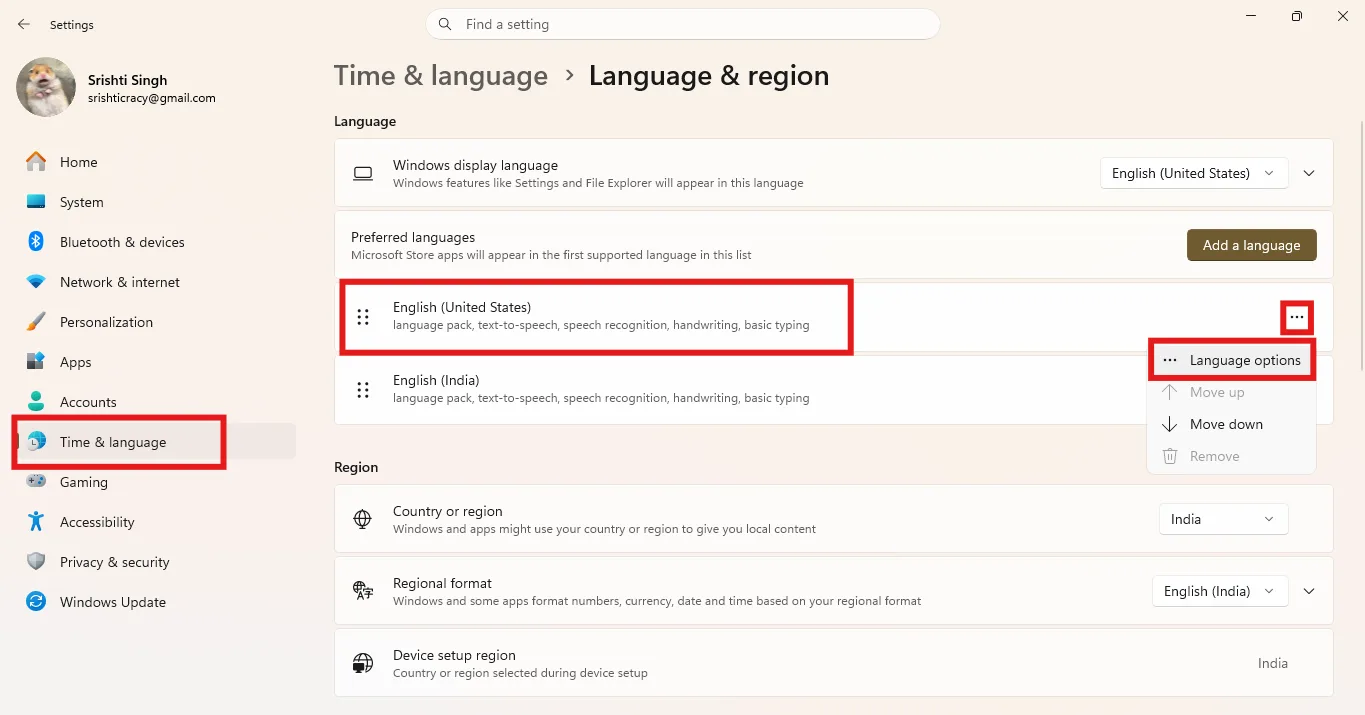Click the search magnifier icon
This screenshot has height=715, width=1365.
coord(445,24)
